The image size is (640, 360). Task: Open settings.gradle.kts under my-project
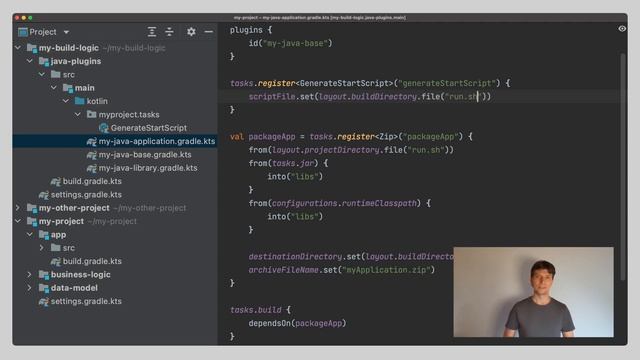tap(86, 301)
